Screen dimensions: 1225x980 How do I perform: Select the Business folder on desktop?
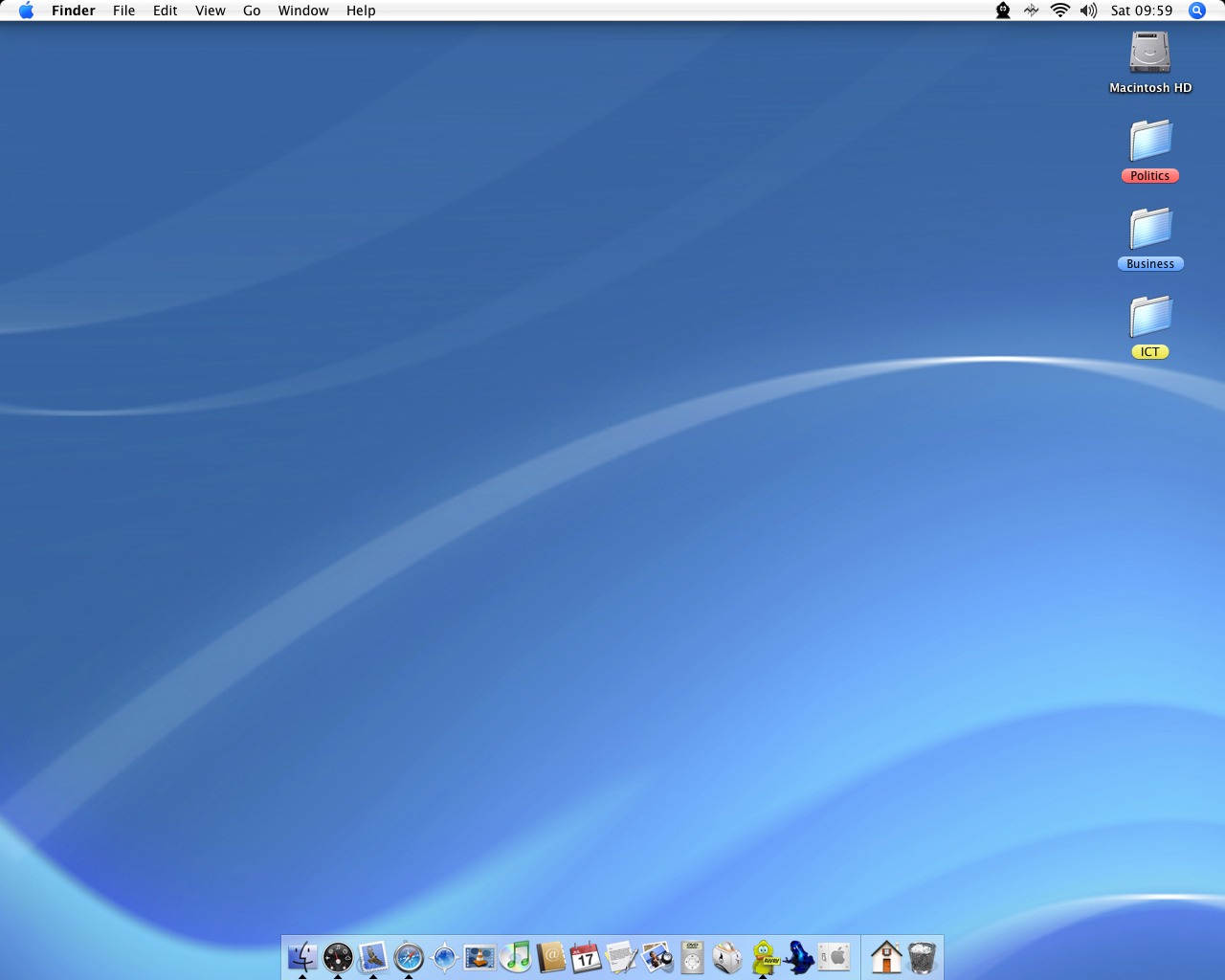point(1150,229)
